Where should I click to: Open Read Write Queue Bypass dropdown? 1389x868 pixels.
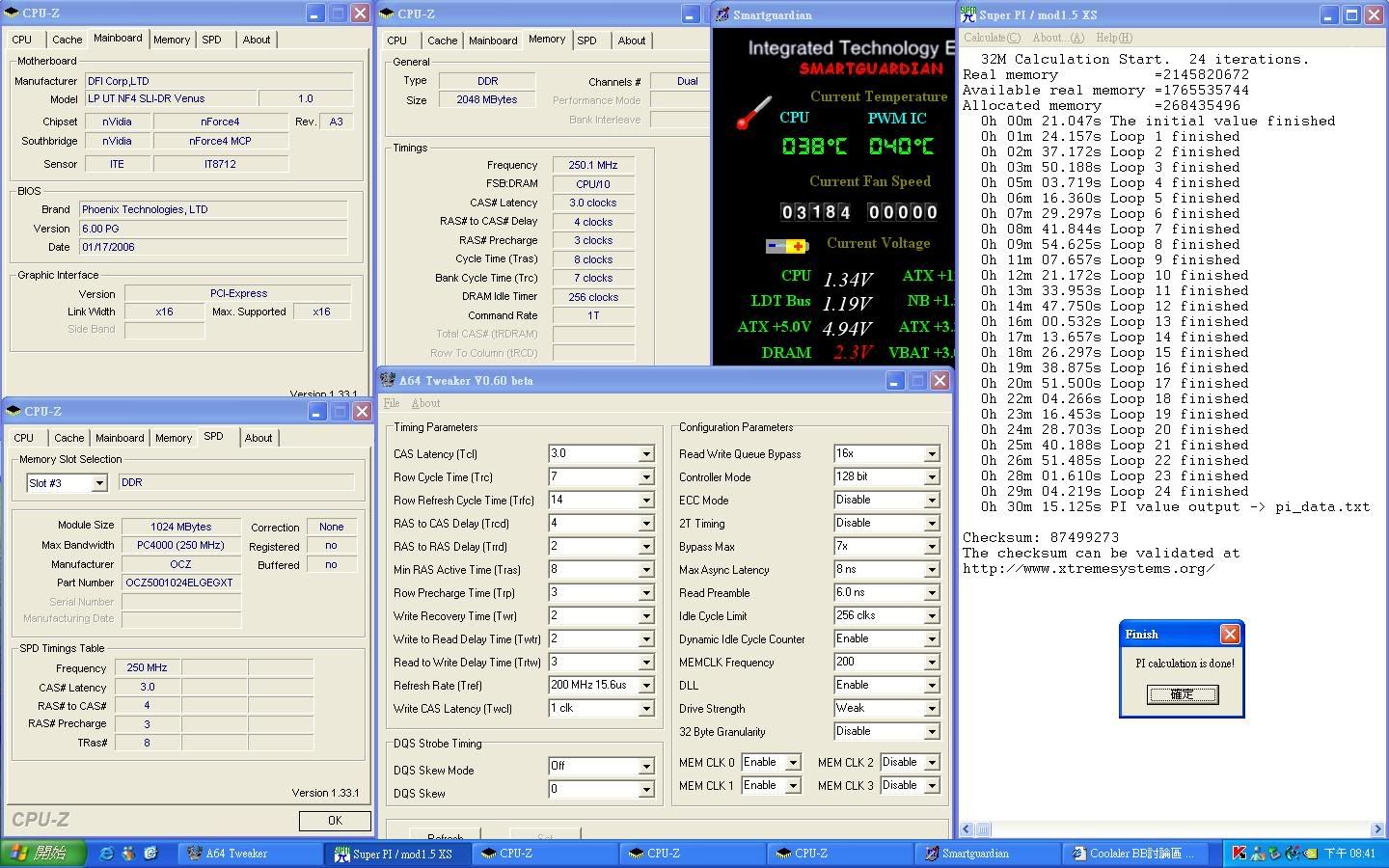[x=932, y=454]
